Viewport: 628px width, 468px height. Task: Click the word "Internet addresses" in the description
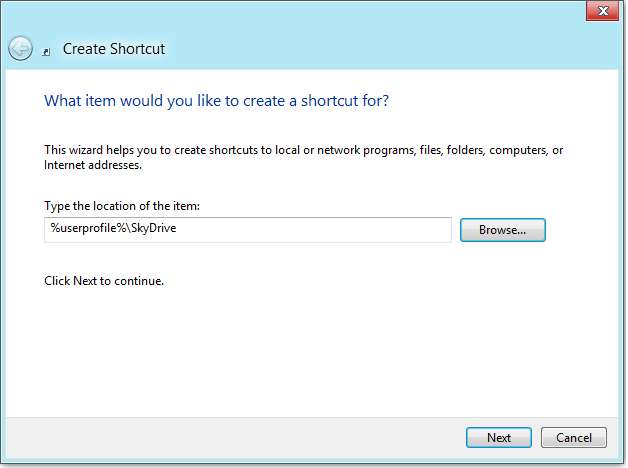pos(92,164)
